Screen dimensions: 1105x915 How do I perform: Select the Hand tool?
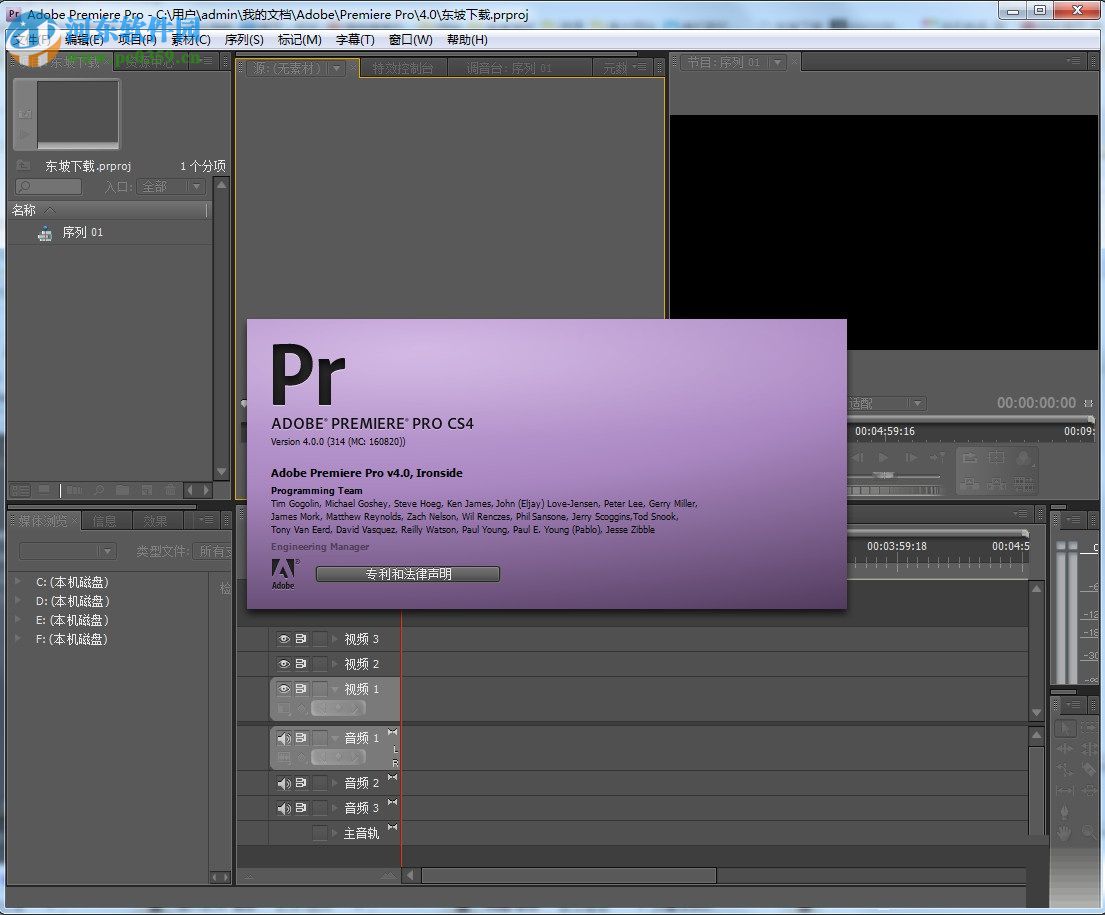pos(1065,829)
